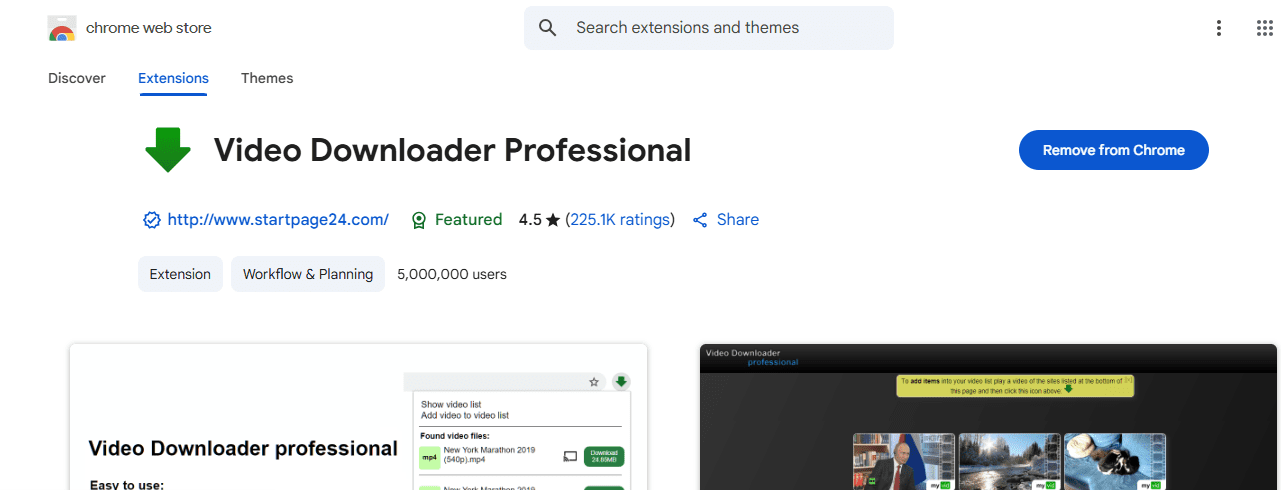
Task: Click Remove from Chrome button
Action: [x=1113, y=150]
